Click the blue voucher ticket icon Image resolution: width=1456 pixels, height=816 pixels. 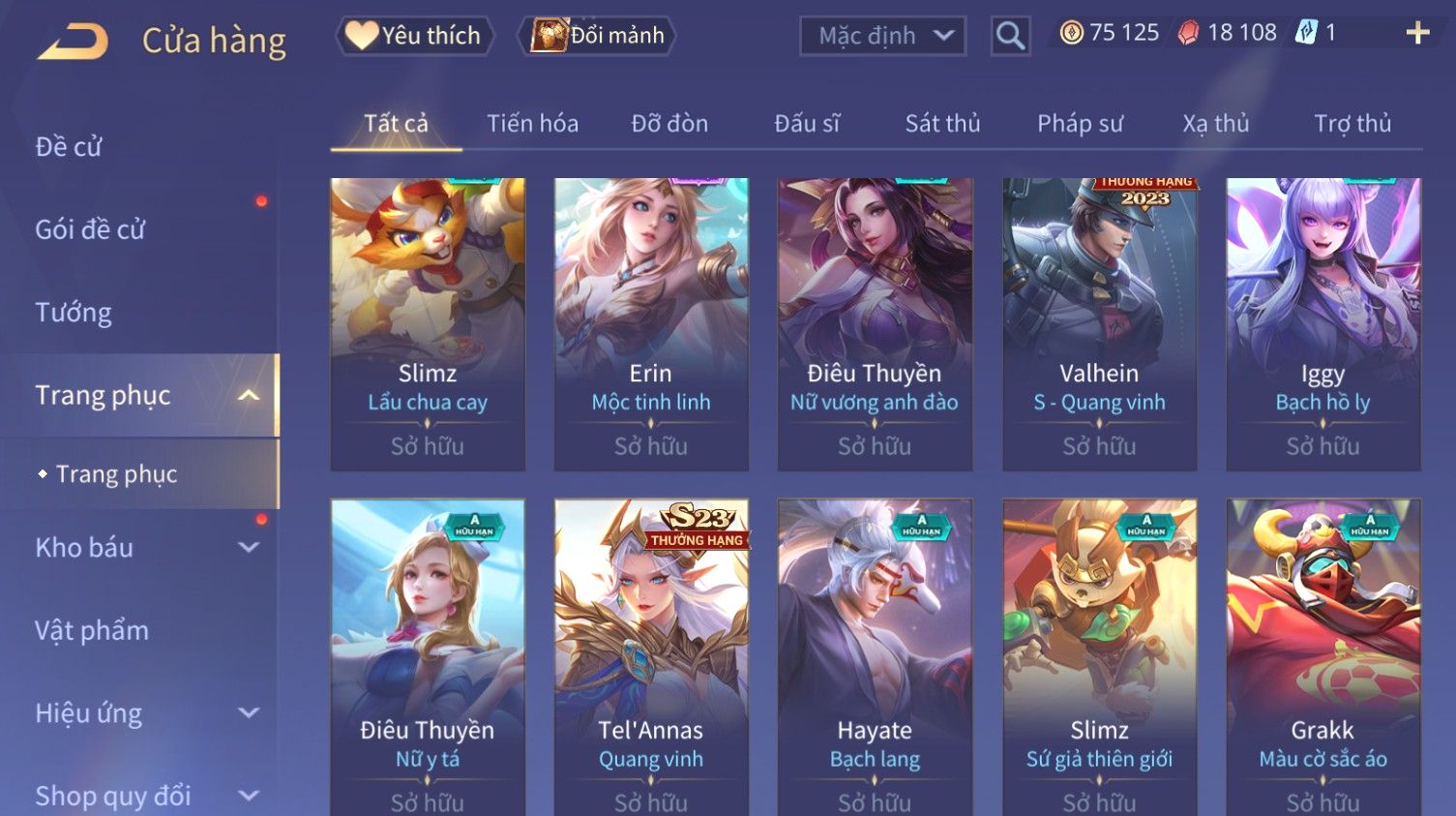pyautogui.click(x=1306, y=33)
